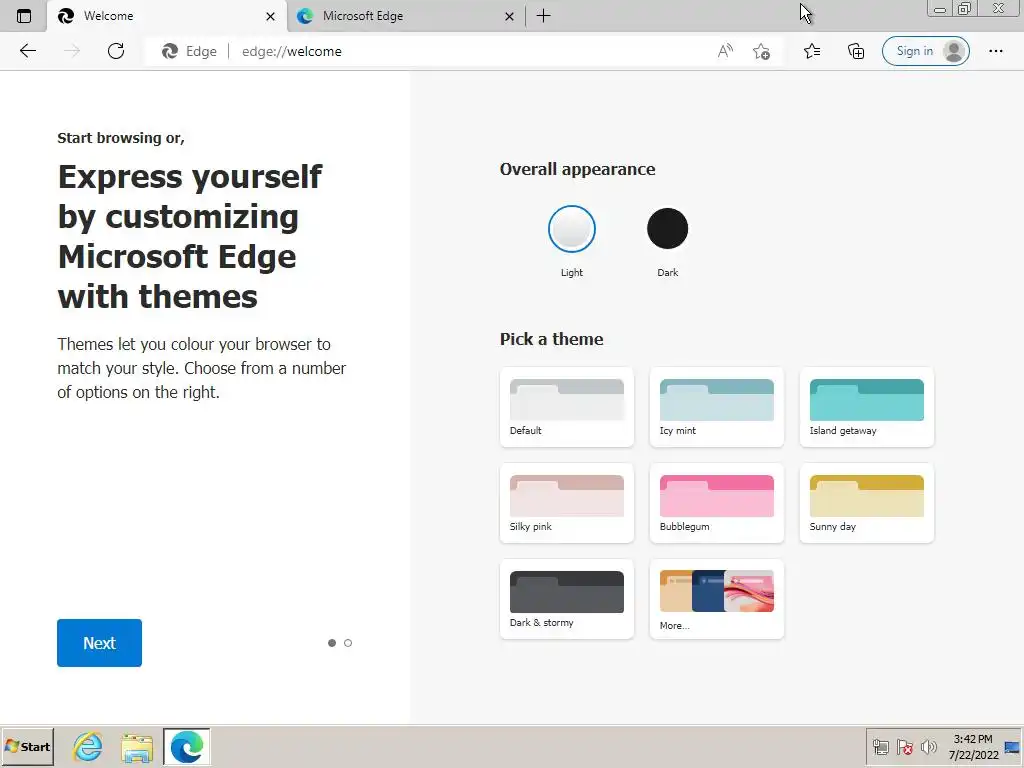Image resolution: width=1024 pixels, height=768 pixels.
Task: Click Sign in button
Action: point(925,51)
